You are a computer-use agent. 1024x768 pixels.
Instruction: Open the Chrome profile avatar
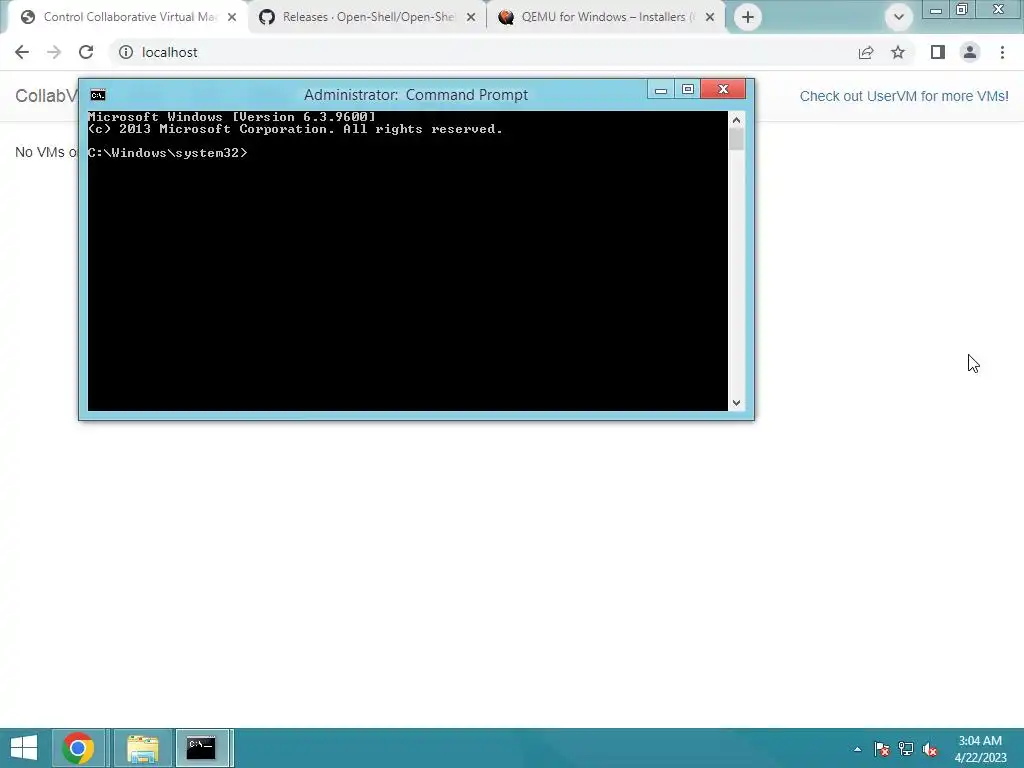coord(970,52)
